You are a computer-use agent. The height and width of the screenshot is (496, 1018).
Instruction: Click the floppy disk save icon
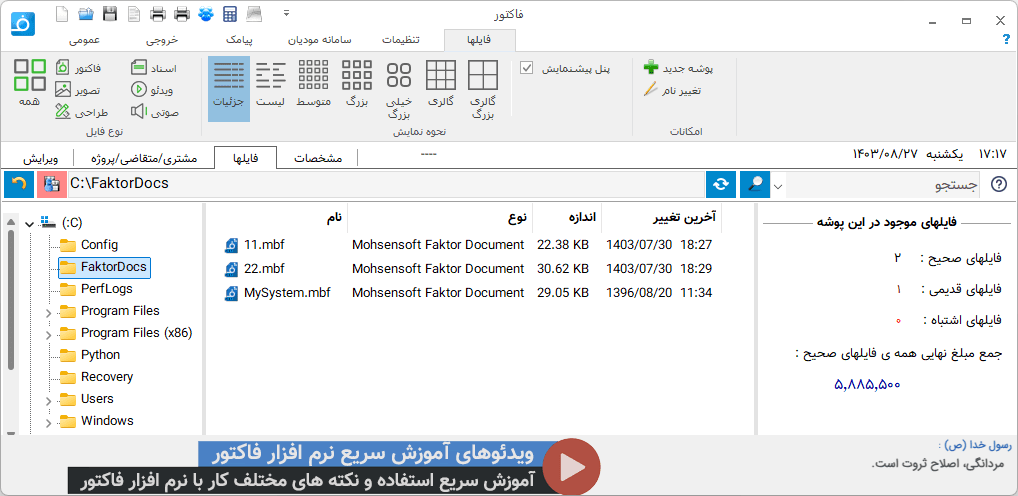110,13
